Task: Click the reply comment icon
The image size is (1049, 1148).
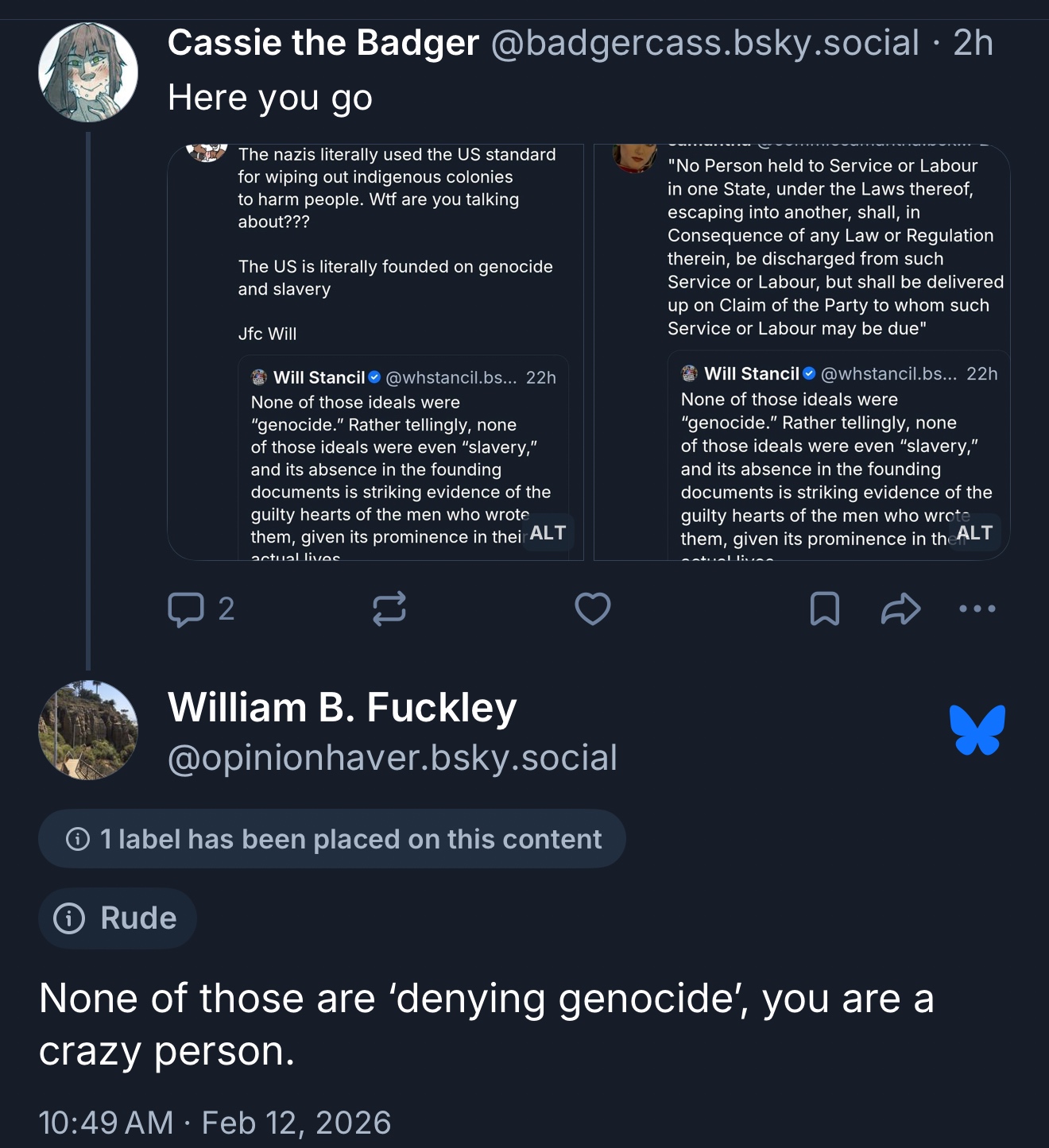Action: [186, 609]
